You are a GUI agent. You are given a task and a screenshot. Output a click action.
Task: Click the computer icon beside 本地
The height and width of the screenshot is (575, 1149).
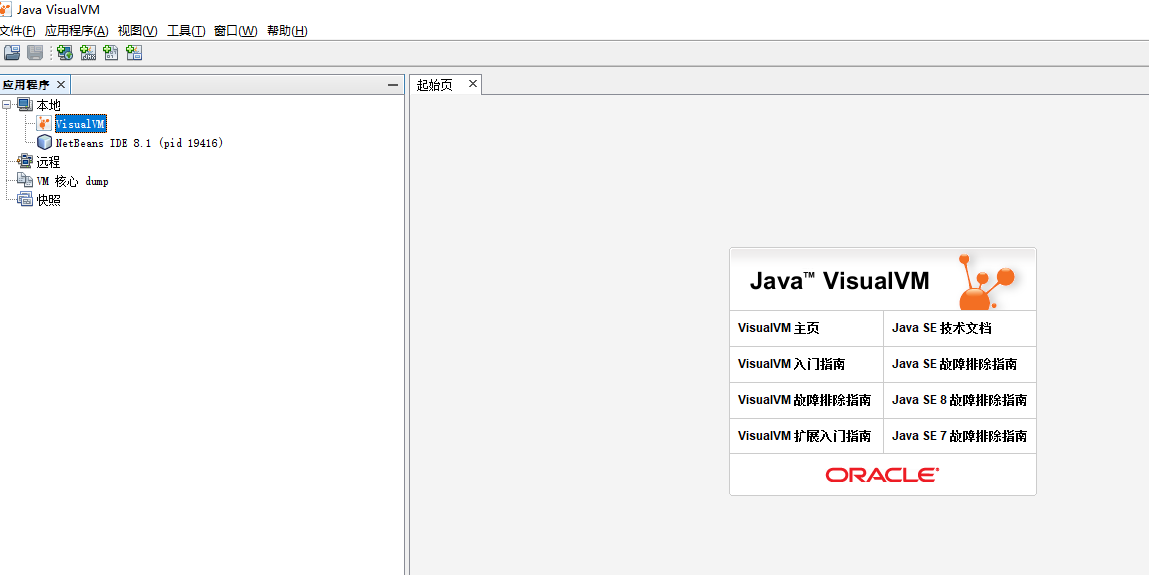[25, 105]
